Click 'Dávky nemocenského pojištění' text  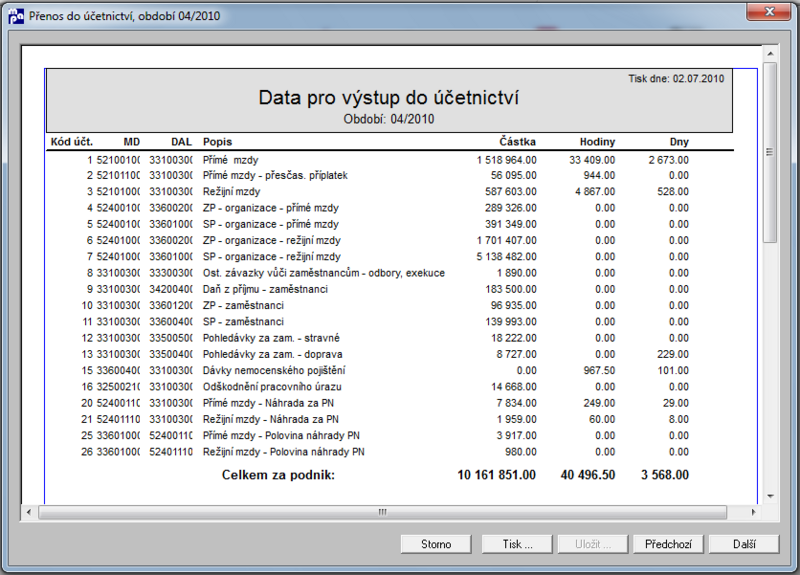coord(274,370)
